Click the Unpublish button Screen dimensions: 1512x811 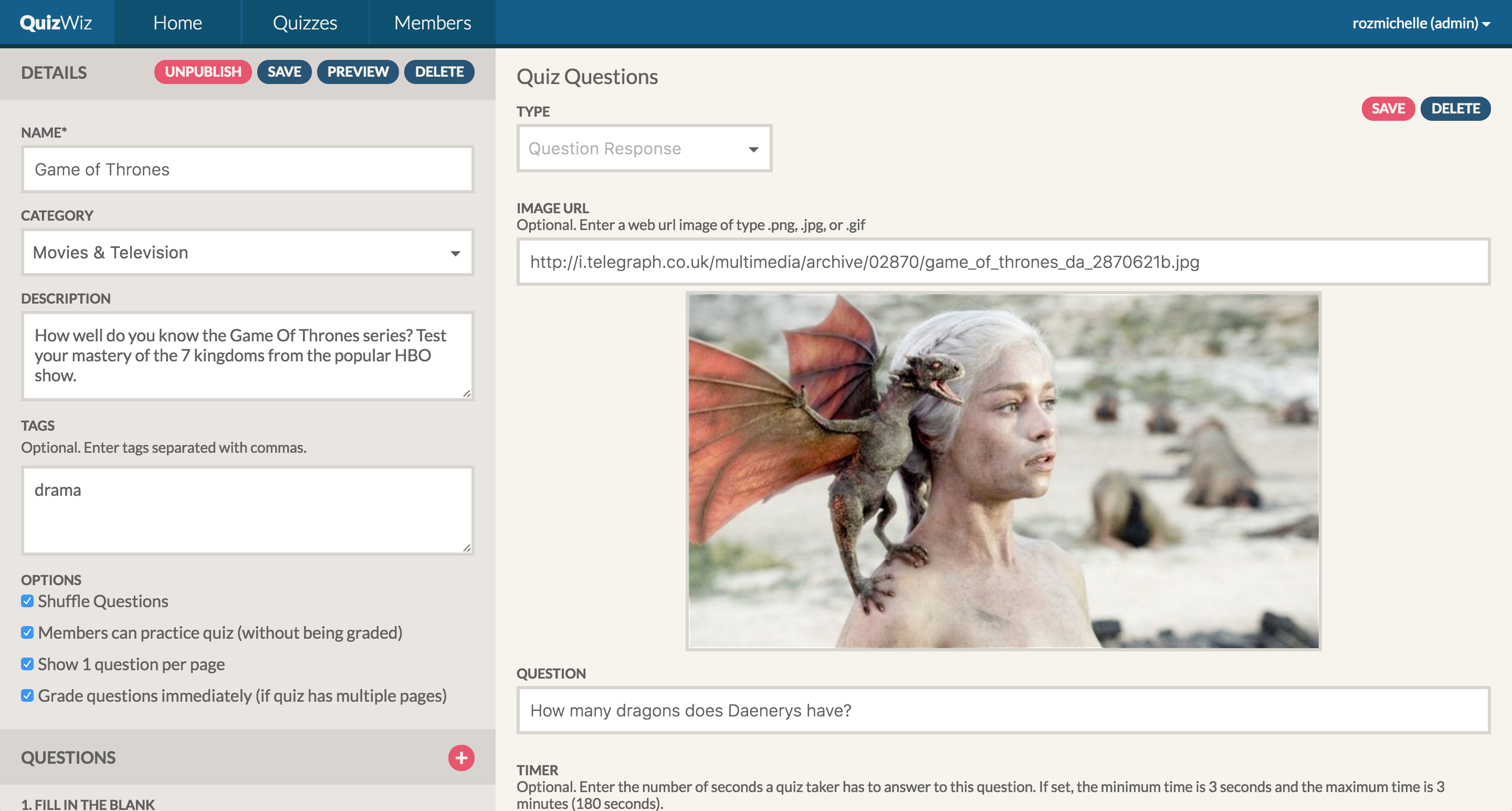pos(203,71)
